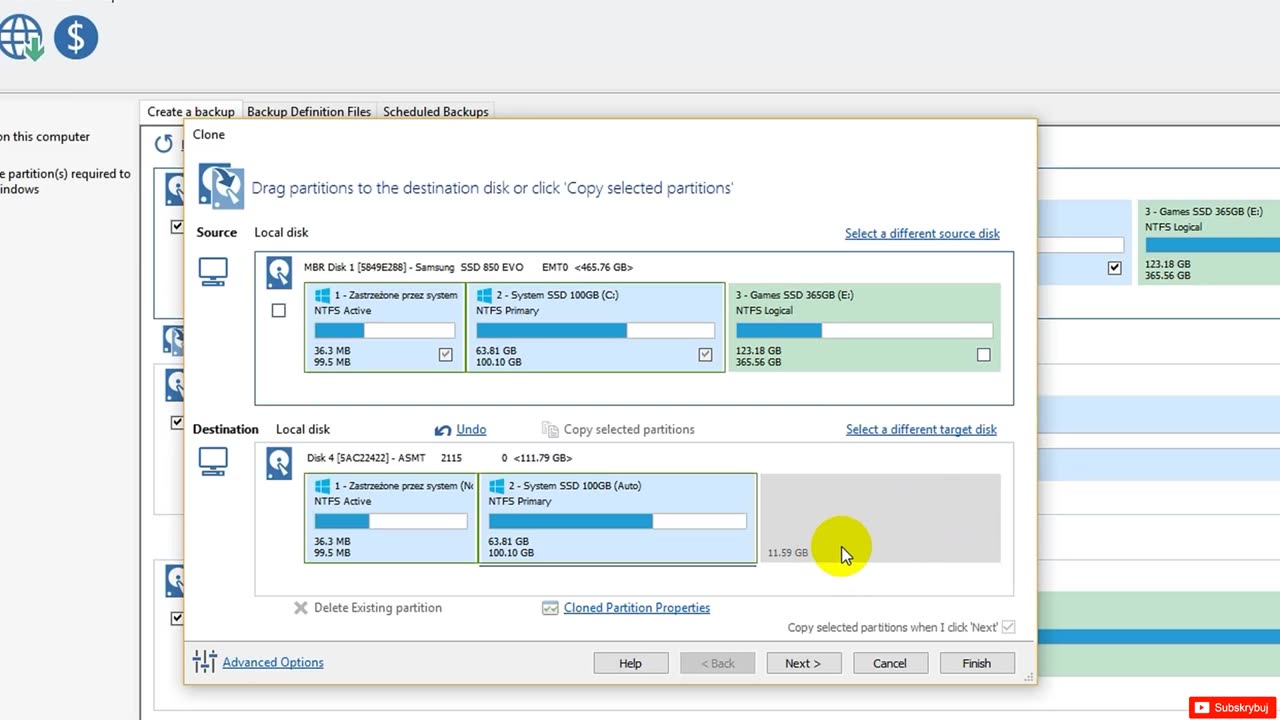Toggle the whole source disk checkbox

coord(279,311)
